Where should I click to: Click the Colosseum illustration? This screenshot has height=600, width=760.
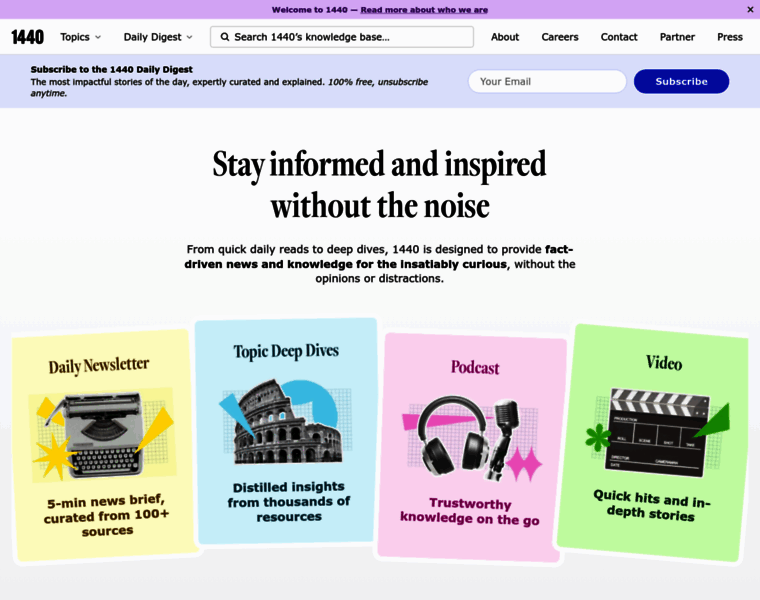point(286,422)
